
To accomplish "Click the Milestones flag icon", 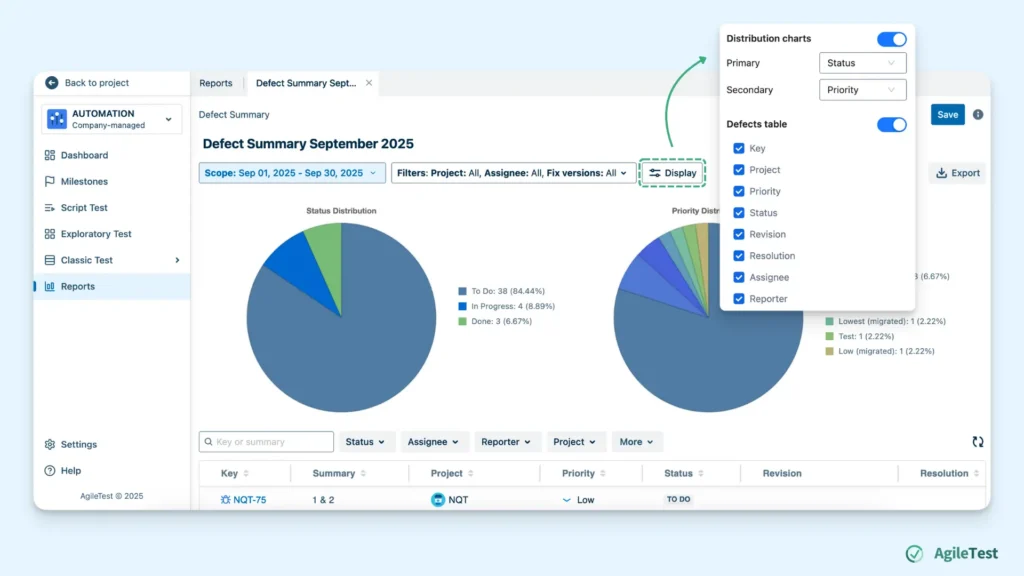I will pyautogui.click(x=50, y=182).
